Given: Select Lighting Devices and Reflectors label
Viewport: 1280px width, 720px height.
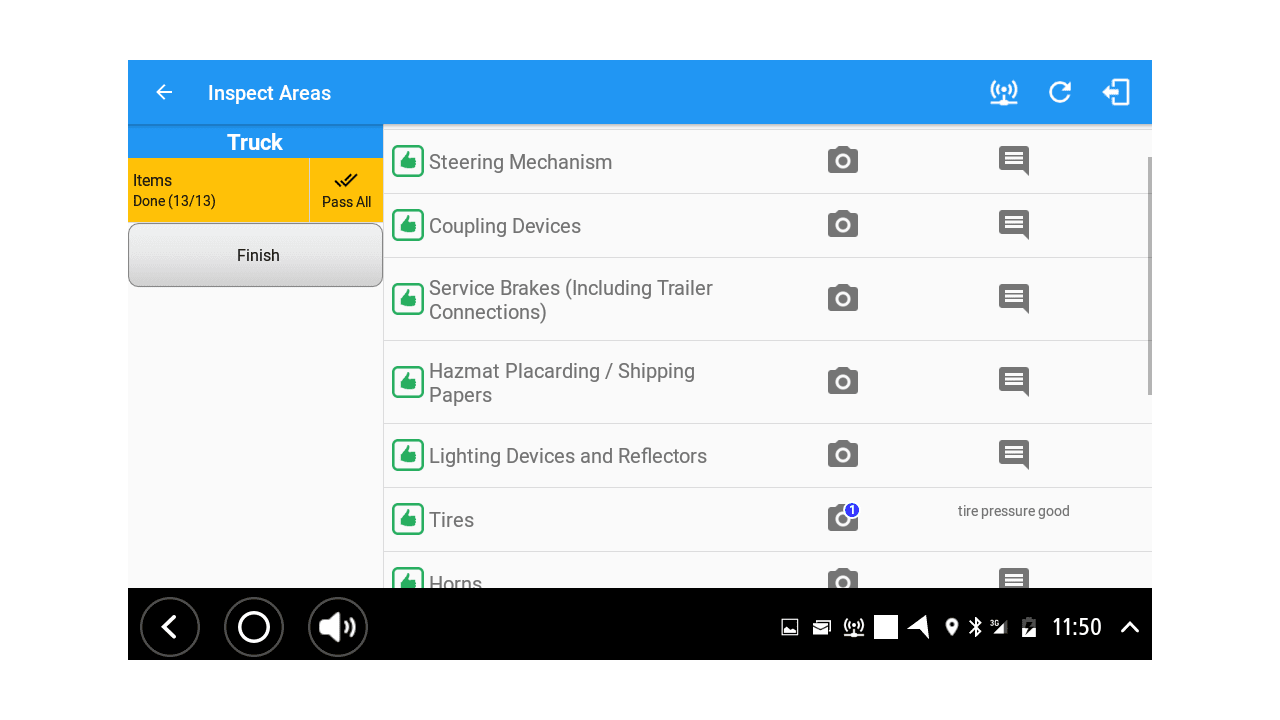Looking at the screenshot, I should tap(568, 456).
